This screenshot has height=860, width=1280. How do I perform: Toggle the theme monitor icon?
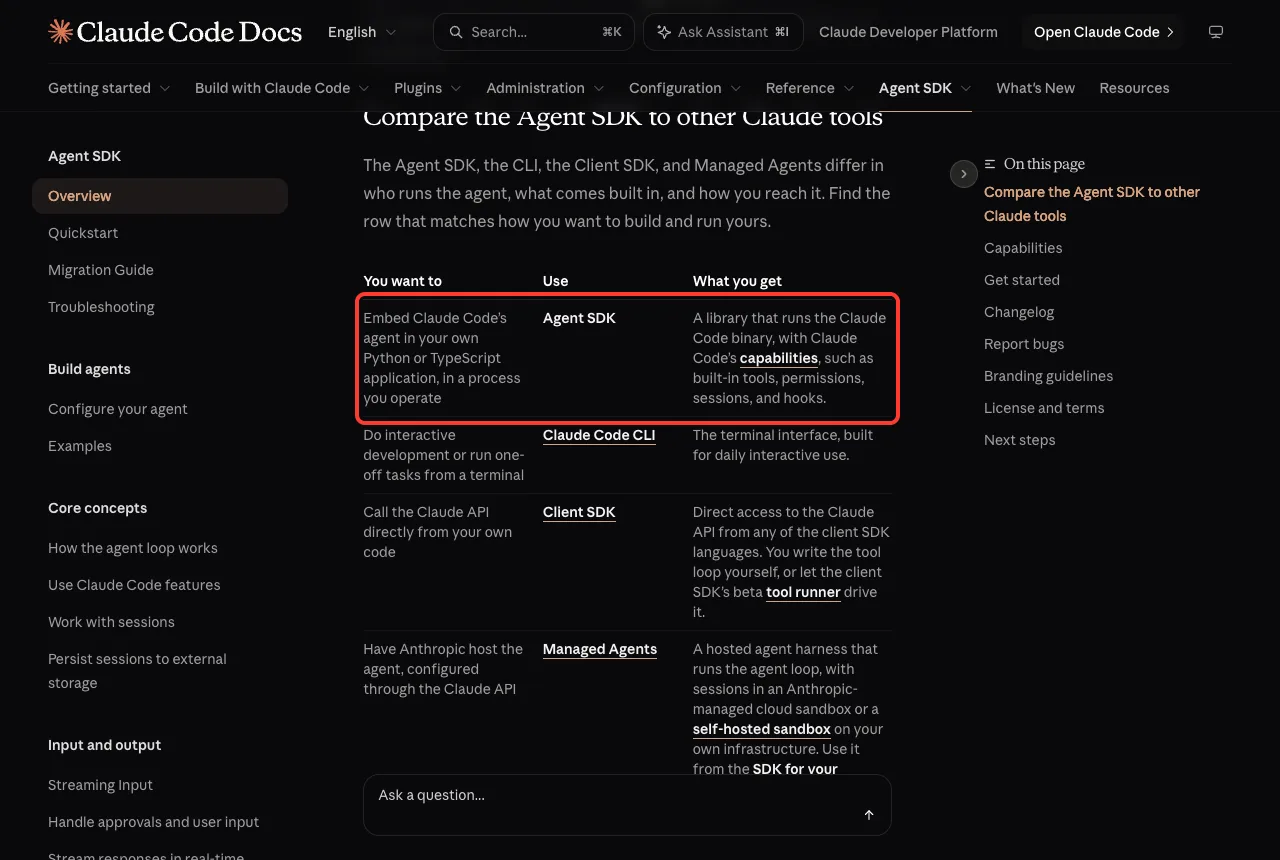point(1216,32)
